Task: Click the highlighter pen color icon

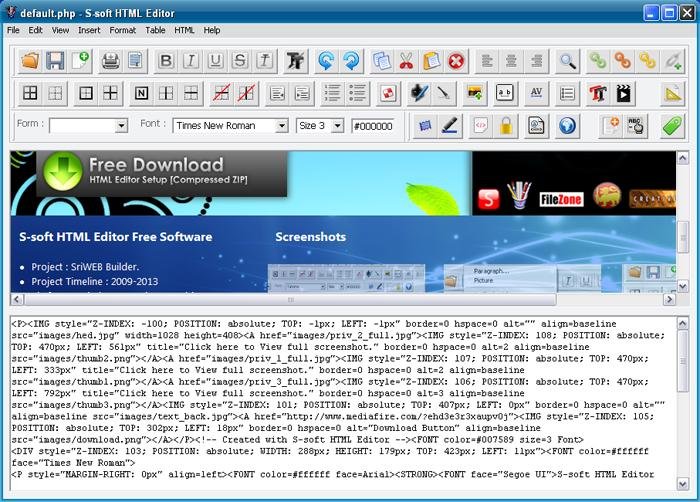Action: coord(450,126)
